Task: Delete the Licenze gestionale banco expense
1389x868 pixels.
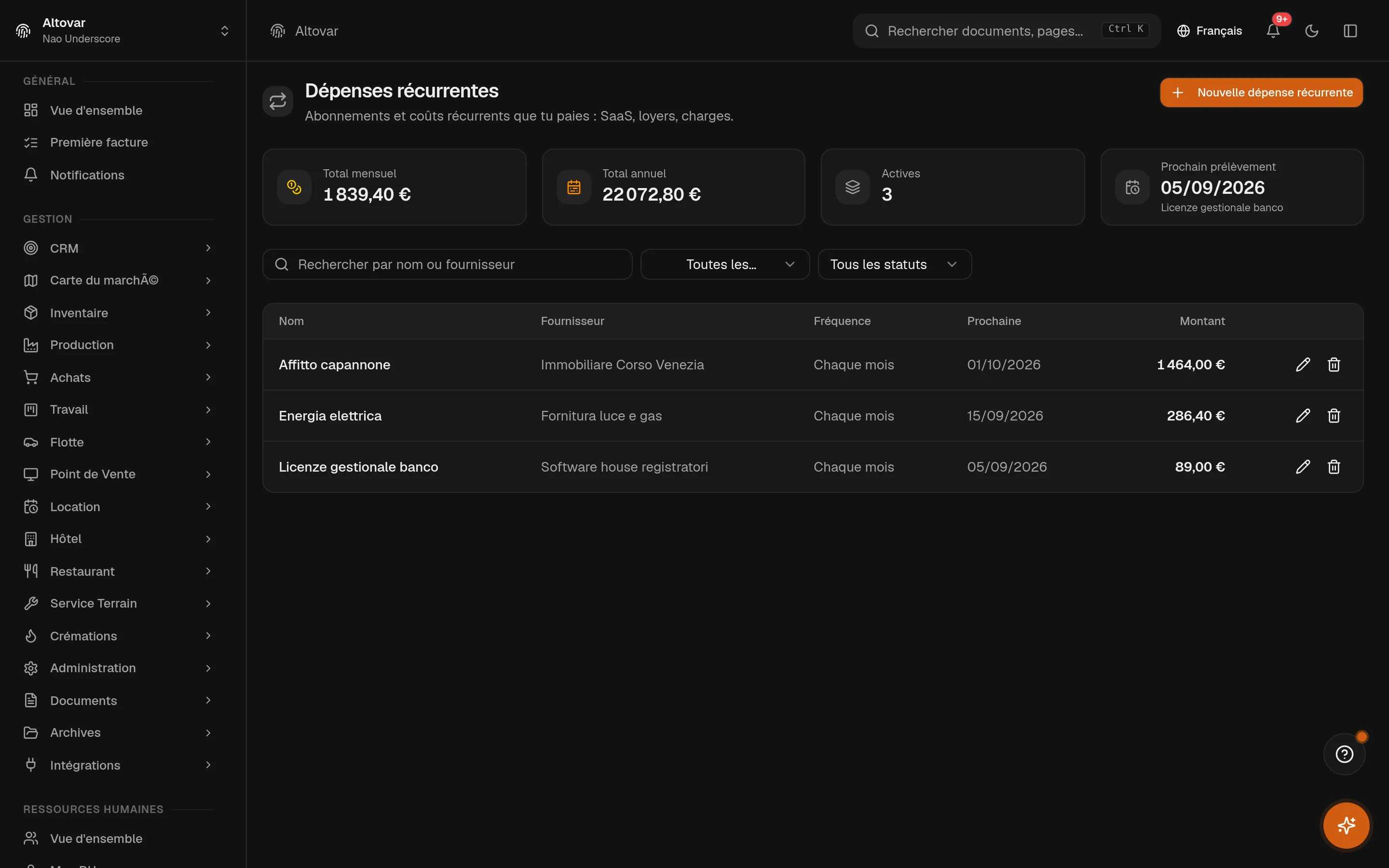Action: coord(1334,467)
